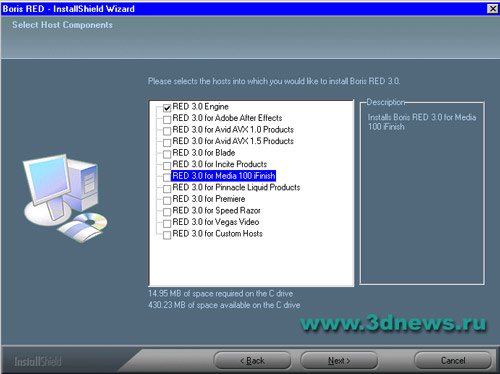Image resolution: width=500 pixels, height=374 pixels.
Task: Return to the previous page with Back
Action: tap(252, 361)
